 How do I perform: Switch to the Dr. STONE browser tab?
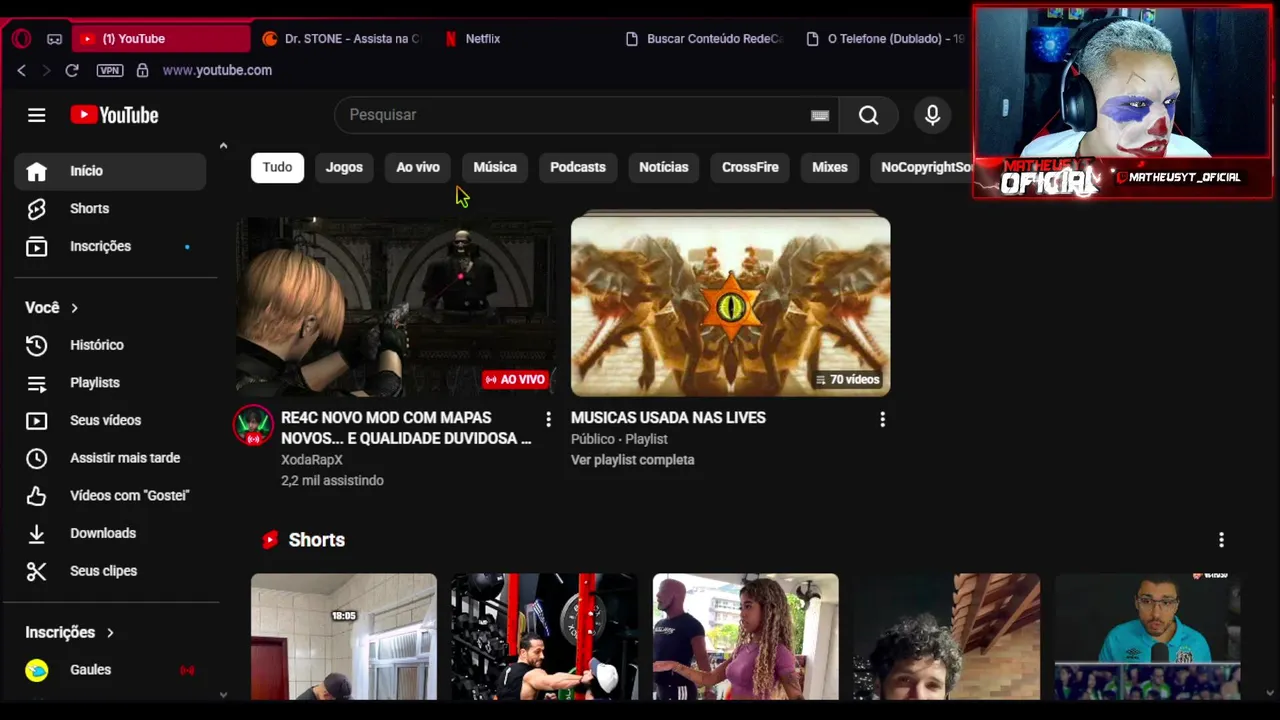coord(342,39)
